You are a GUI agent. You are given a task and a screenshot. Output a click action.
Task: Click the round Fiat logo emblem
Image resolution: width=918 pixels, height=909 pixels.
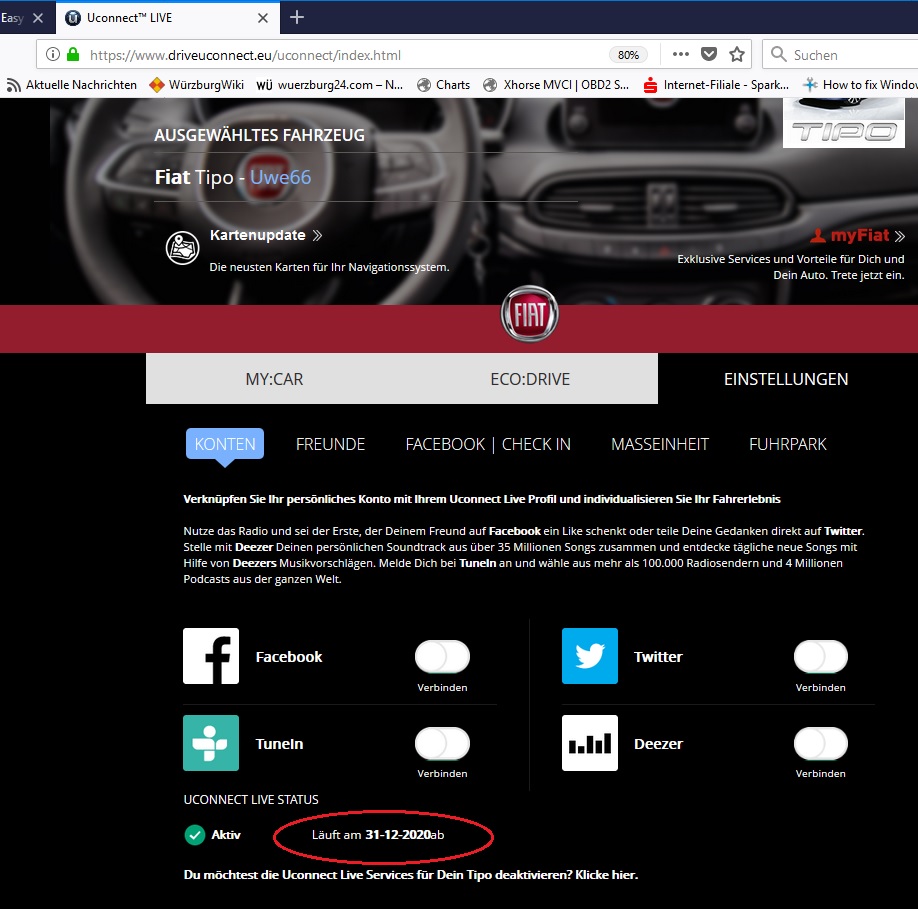click(x=529, y=314)
